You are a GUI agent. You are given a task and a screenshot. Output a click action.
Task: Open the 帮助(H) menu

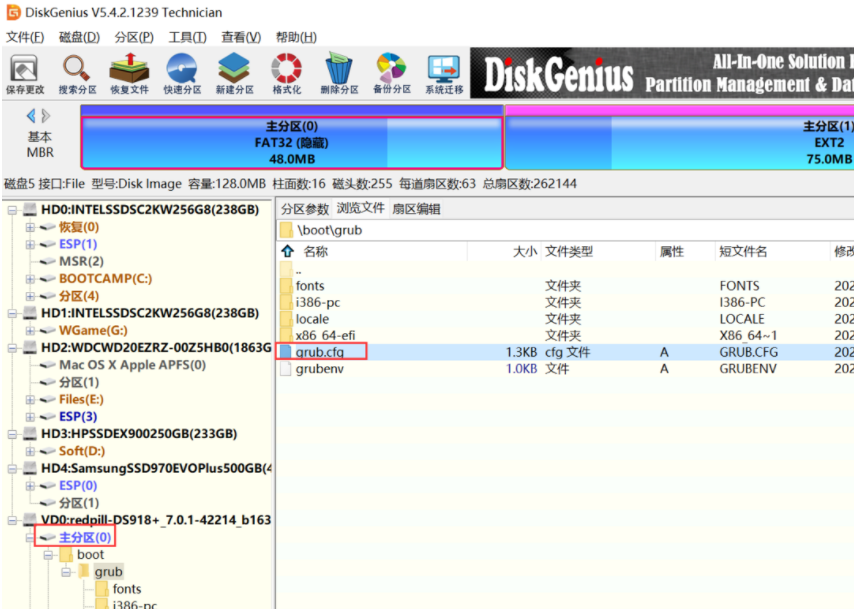point(296,37)
